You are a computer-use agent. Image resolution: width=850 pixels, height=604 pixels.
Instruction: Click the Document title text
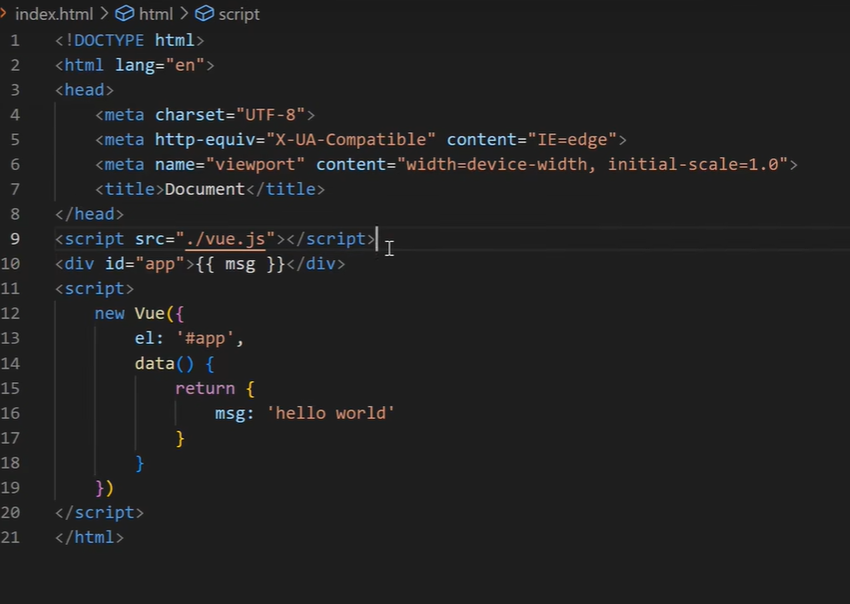point(204,190)
